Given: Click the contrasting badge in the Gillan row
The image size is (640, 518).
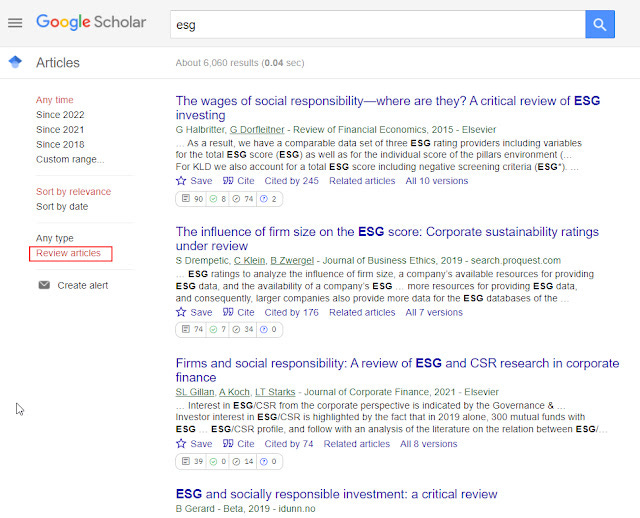Looking at the screenshot, I should tap(269, 462).
